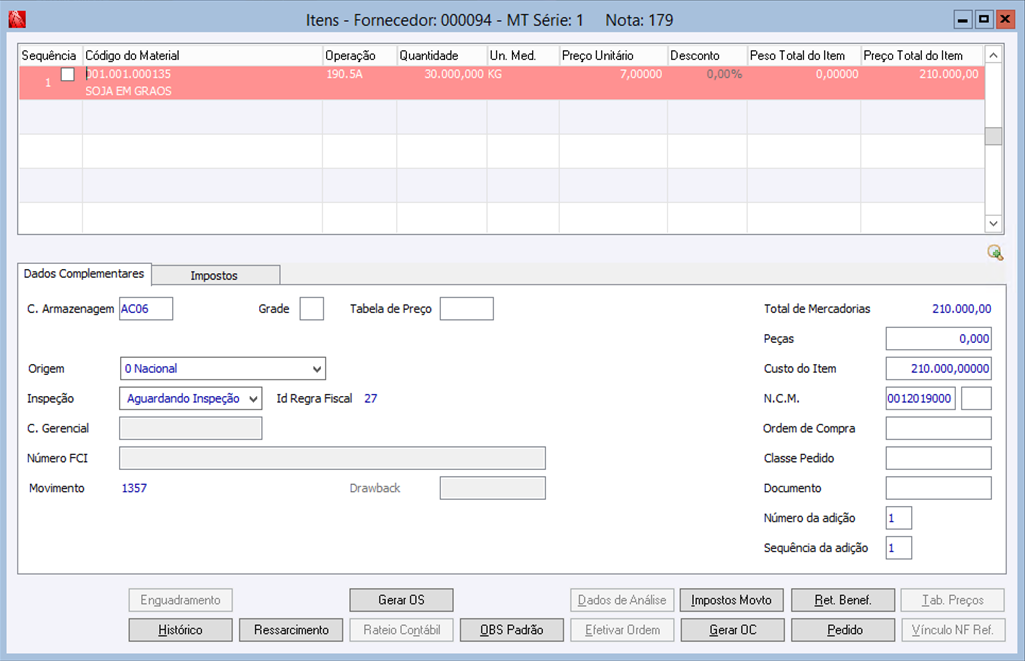Click Total de Mercadorias value 210.000,00
This screenshot has width=1025, height=661.
[962, 309]
